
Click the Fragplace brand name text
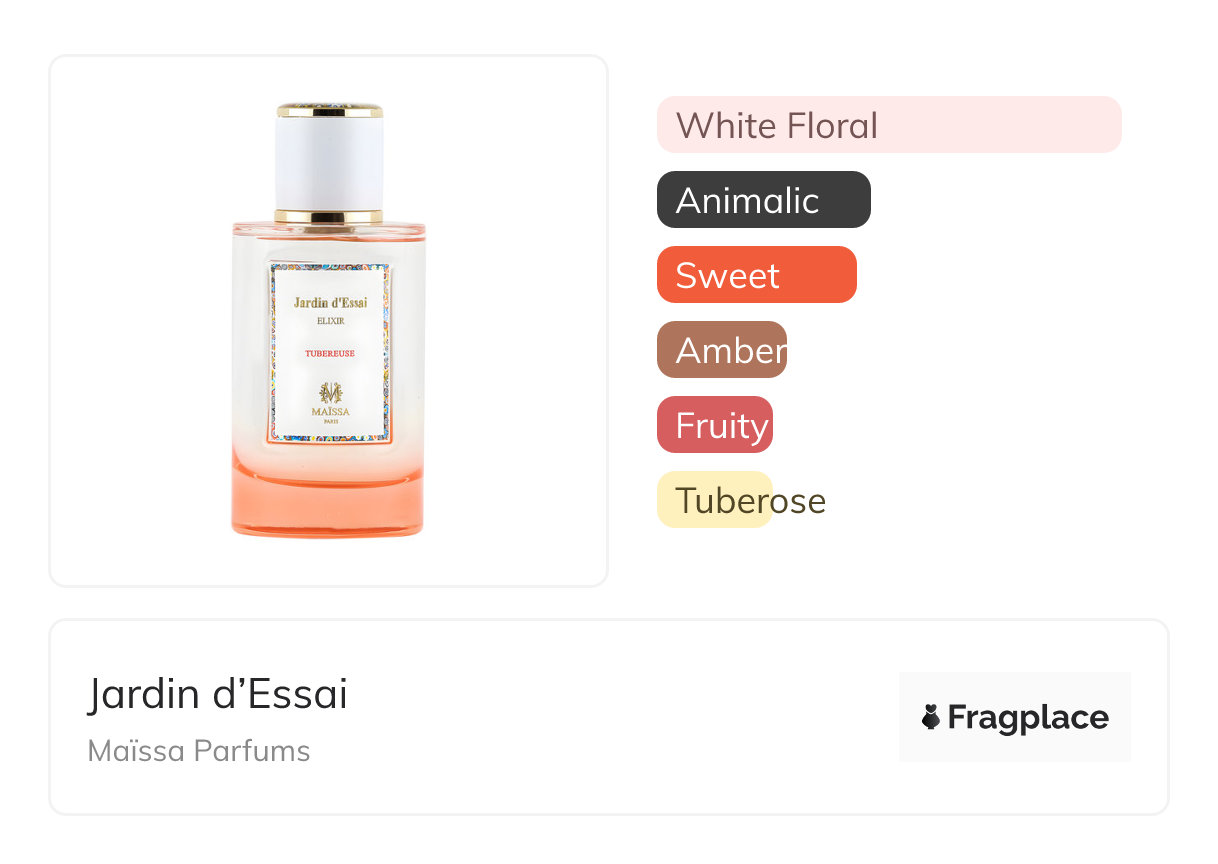tap(1028, 718)
